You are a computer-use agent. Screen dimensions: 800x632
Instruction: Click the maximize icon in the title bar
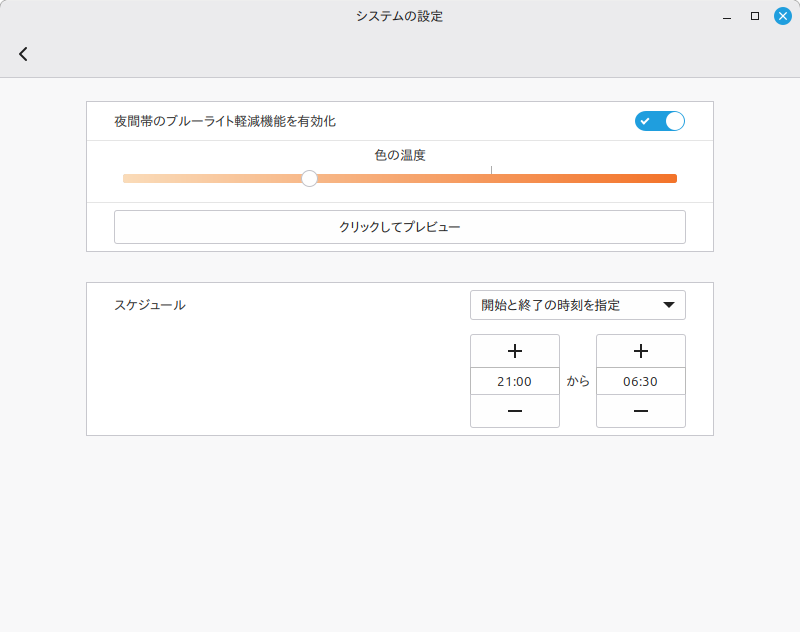[x=753, y=15]
